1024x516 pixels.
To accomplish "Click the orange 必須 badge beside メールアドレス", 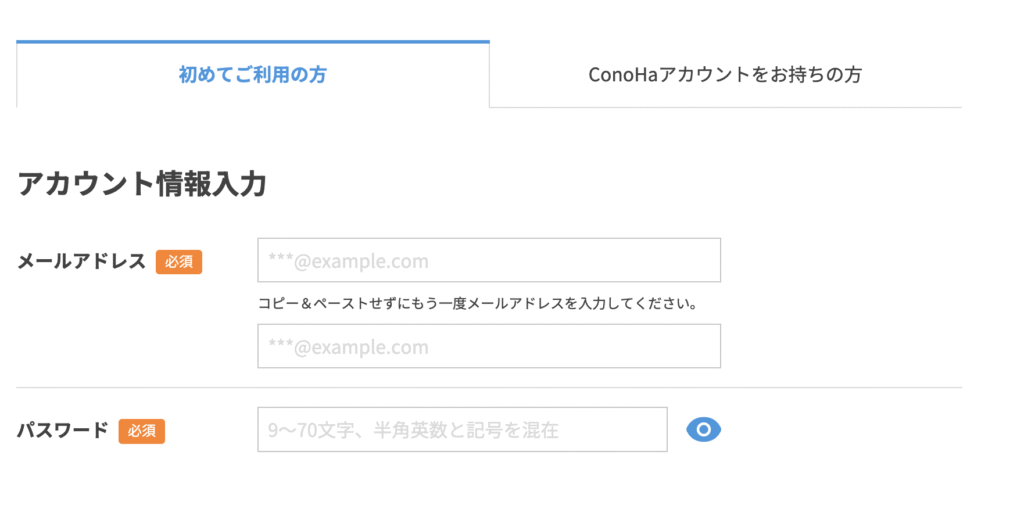I will 179,262.
